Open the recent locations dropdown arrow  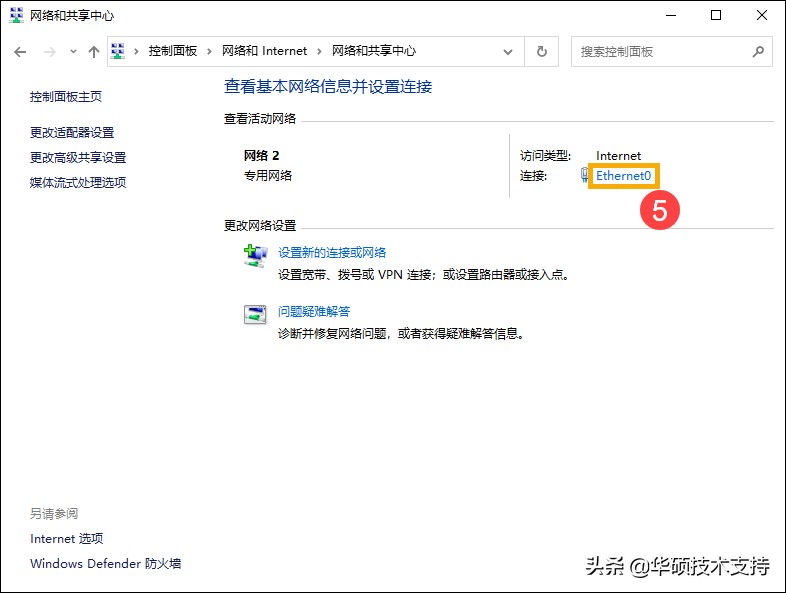pyautogui.click(x=73, y=51)
